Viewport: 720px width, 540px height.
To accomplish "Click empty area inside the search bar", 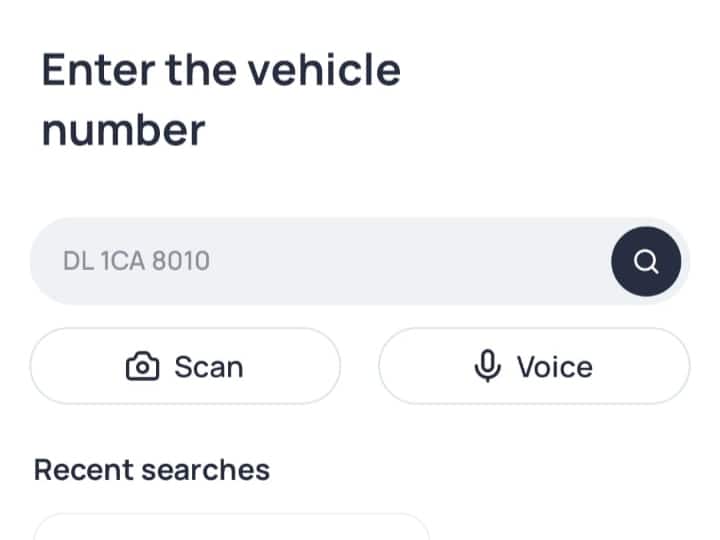I will [x=420, y=262].
